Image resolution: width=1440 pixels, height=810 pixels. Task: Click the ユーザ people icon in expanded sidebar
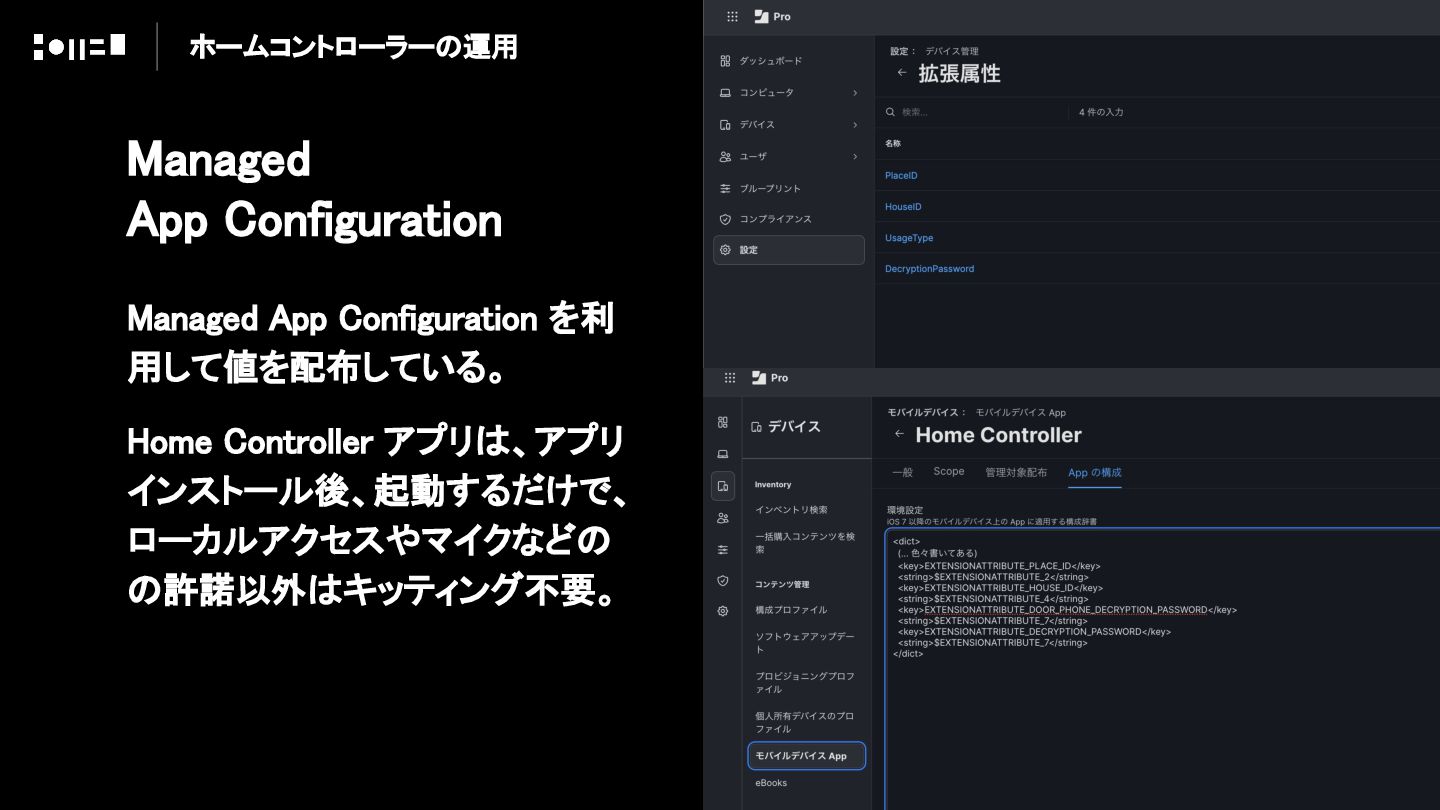click(725, 157)
